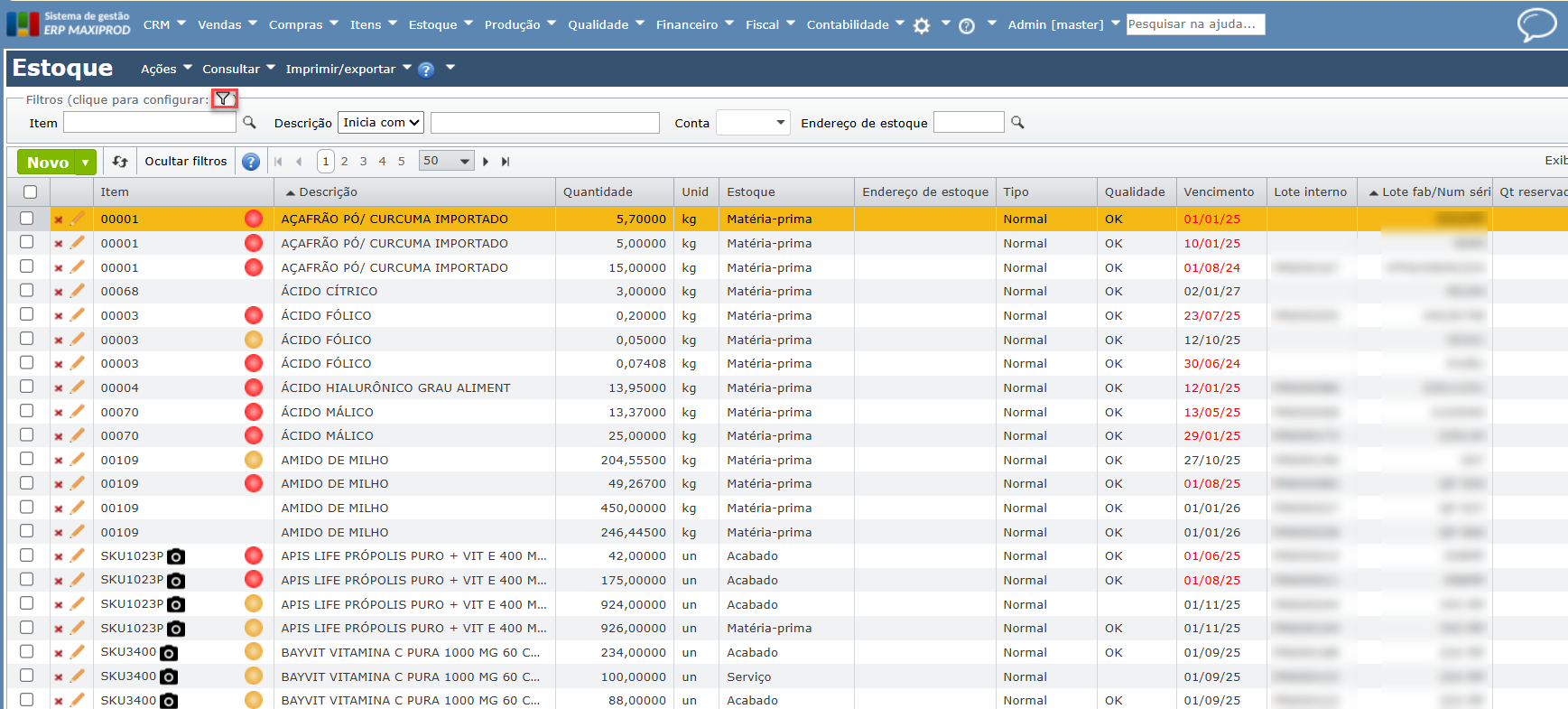
Task: Open the Financeiro menu
Action: [x=693, y=24]
